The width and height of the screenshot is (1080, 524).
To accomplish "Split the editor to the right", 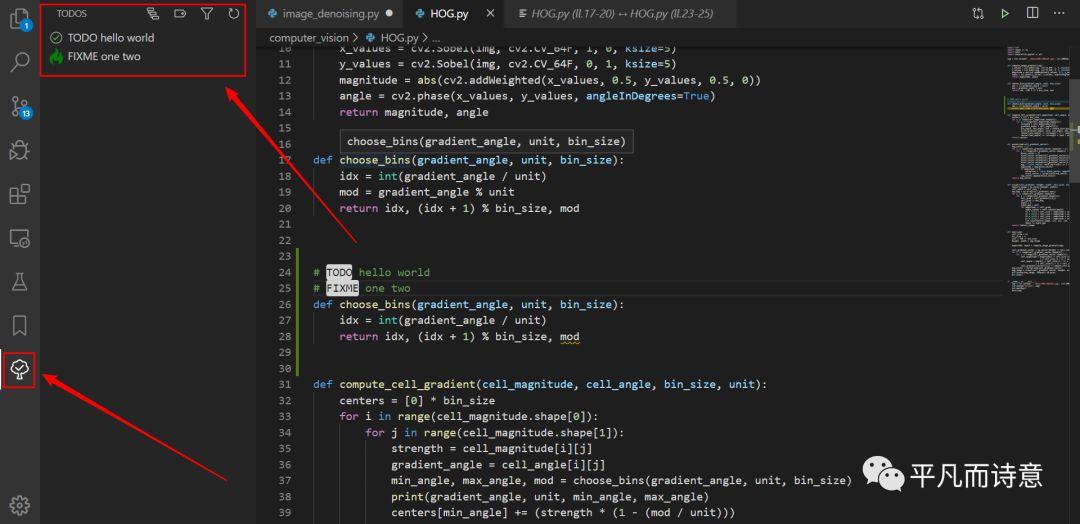I will click(1032, 13).
